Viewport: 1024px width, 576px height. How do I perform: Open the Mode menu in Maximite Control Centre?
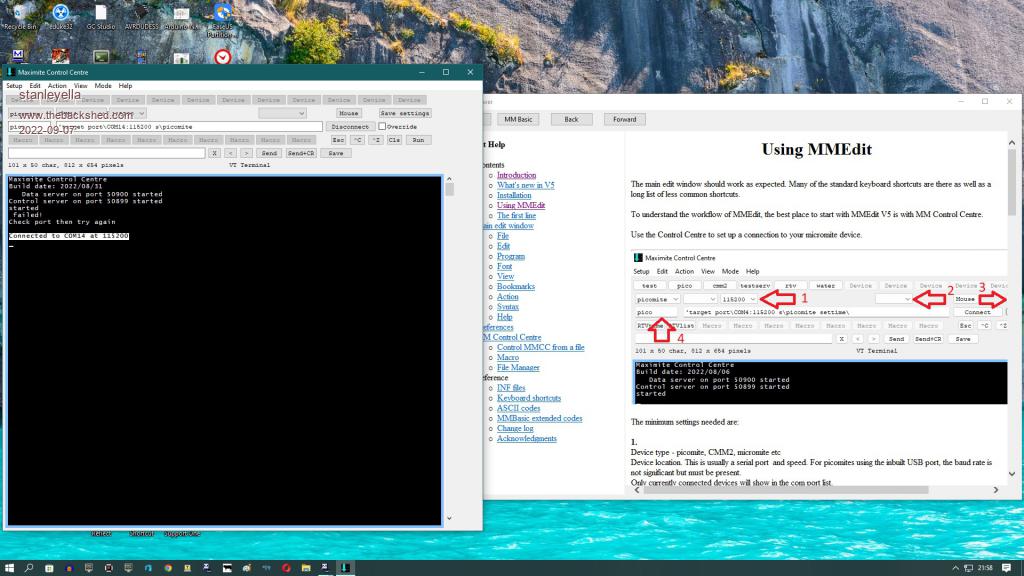coord(102,86)
